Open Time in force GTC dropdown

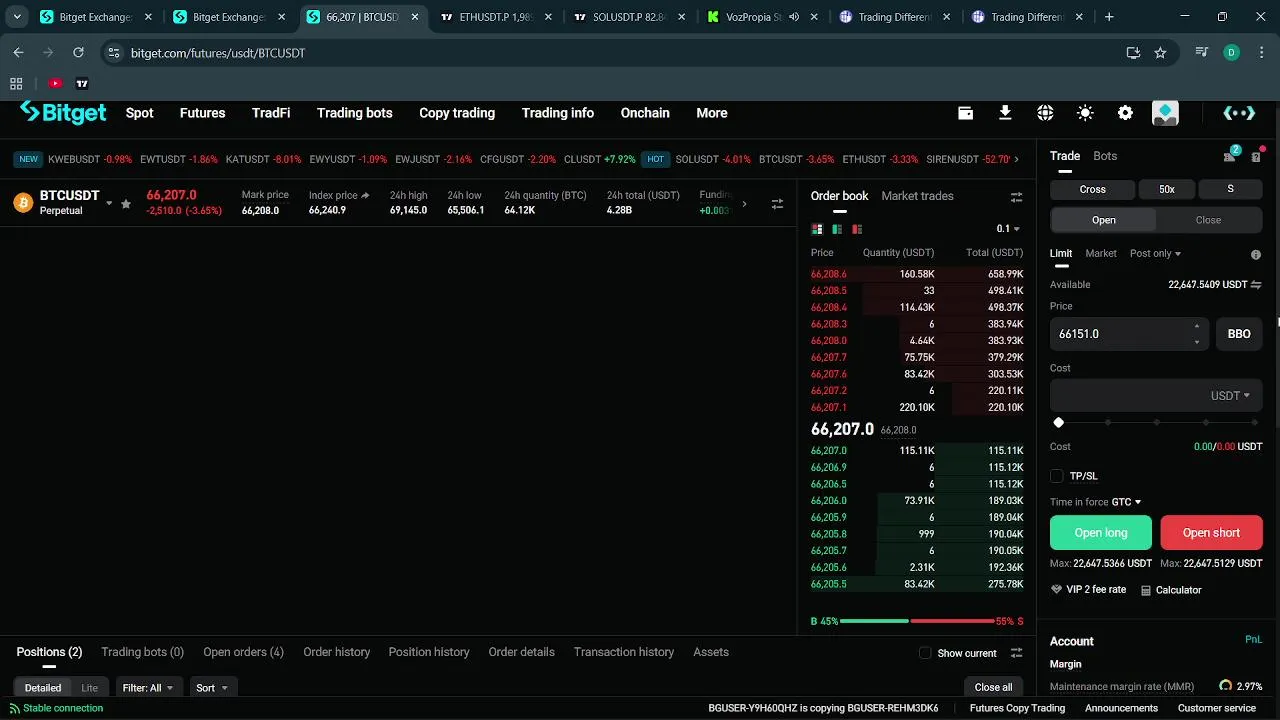[x=1126, y=502]
